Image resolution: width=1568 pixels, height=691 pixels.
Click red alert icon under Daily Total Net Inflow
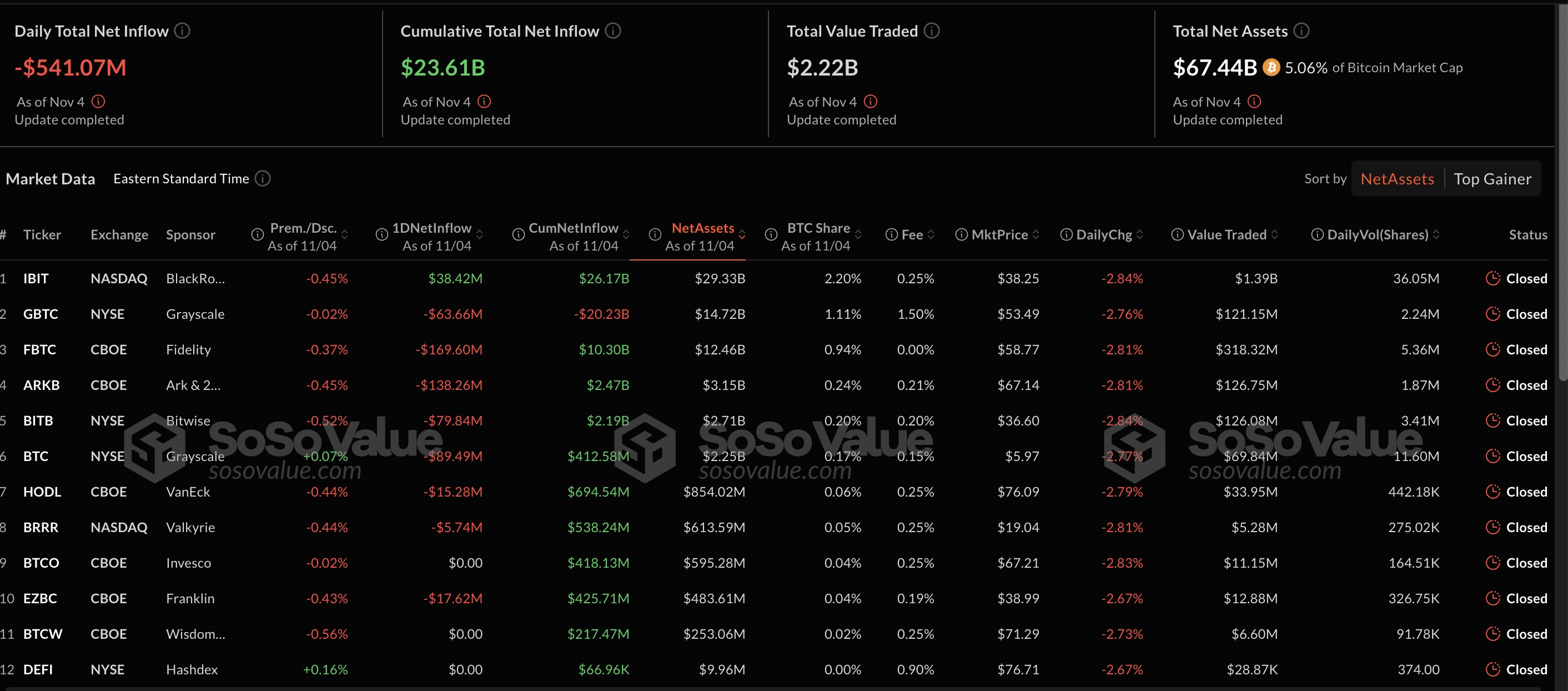pos(98,101)
